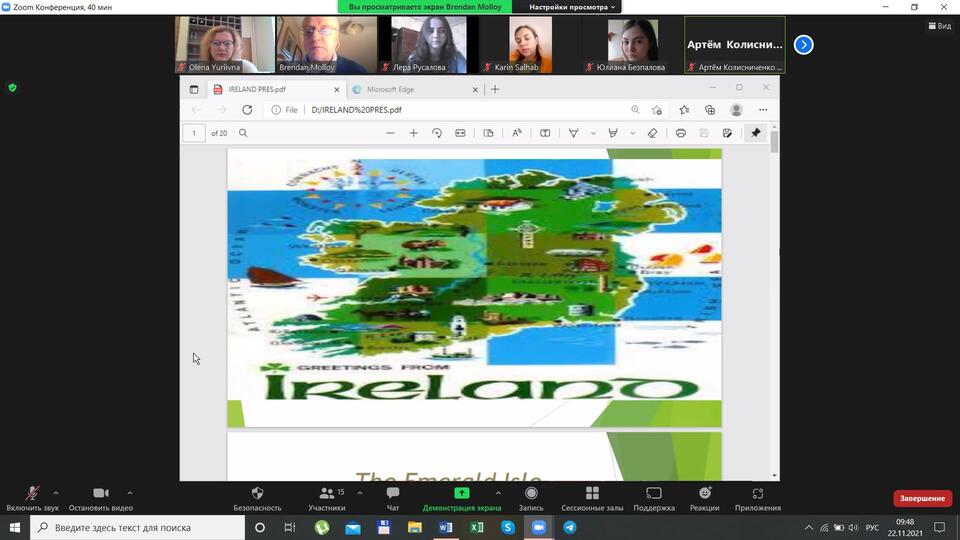Viewport: 960px width, 540px height.
Task: Open Edge profile avatar
Action: (736, 110)
